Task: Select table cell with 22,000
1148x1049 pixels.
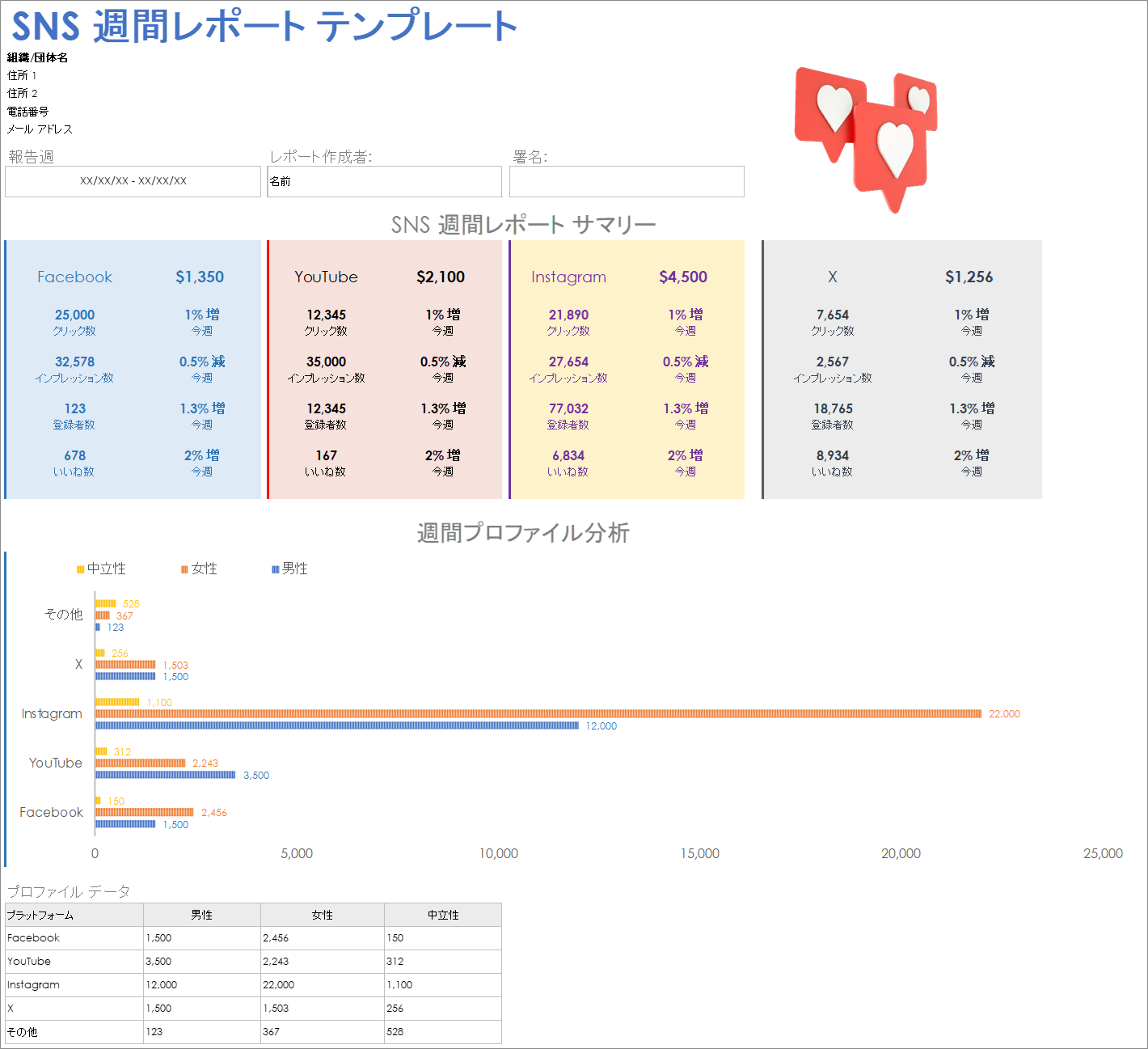Action: pyautogui.click(x=323, y=985)
